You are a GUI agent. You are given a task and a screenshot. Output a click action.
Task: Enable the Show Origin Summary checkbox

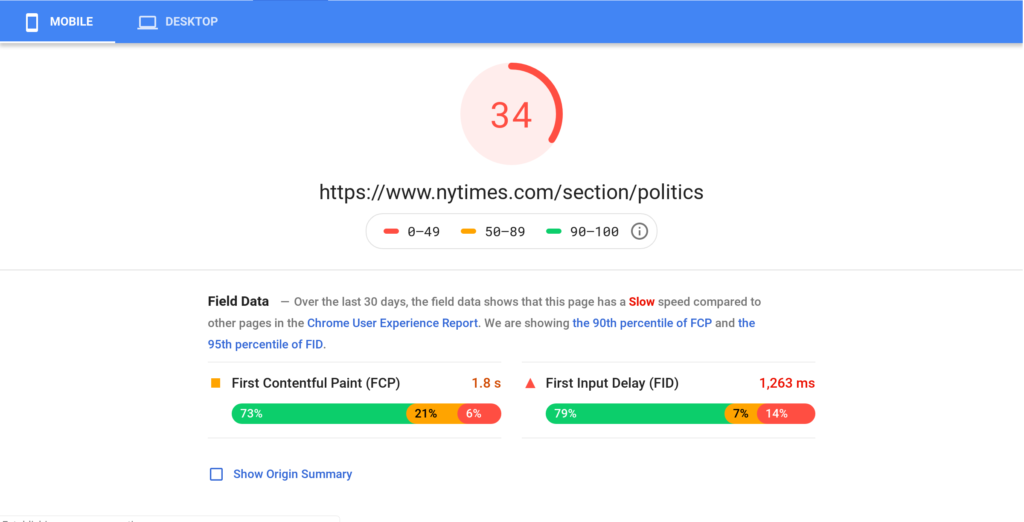click(x=216, y=474)
